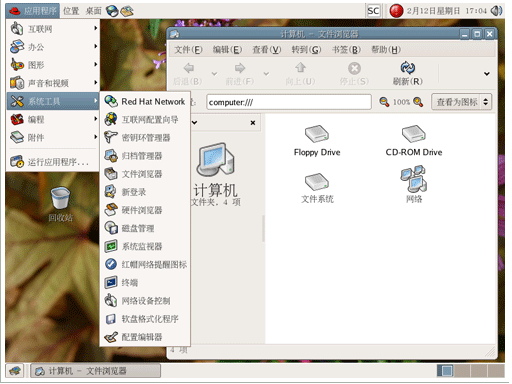This screenshot has height=384, width=512.
Task: Open the side pane selector dropdown
Action: tap(194, 122)
